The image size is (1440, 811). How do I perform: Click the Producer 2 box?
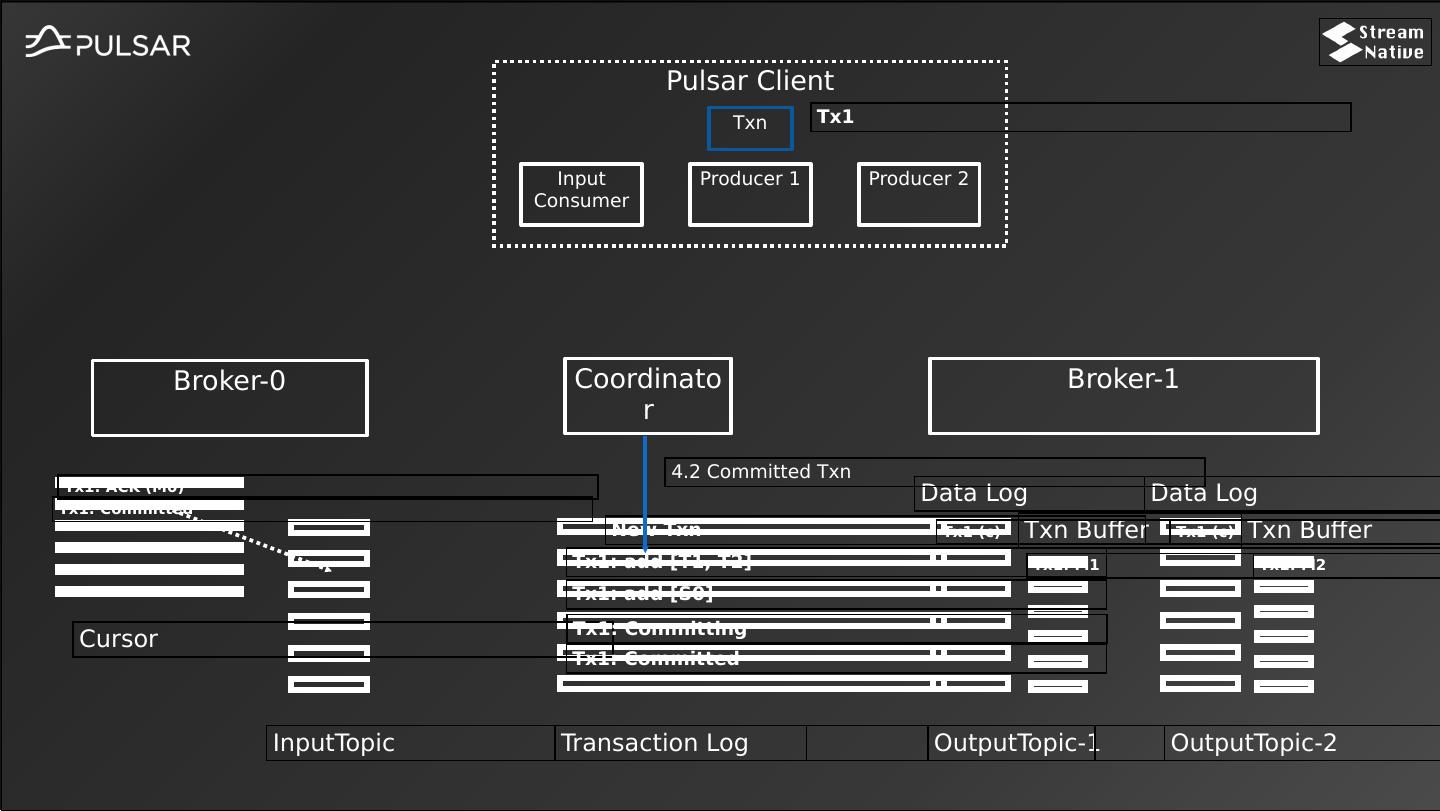(919, 194)
